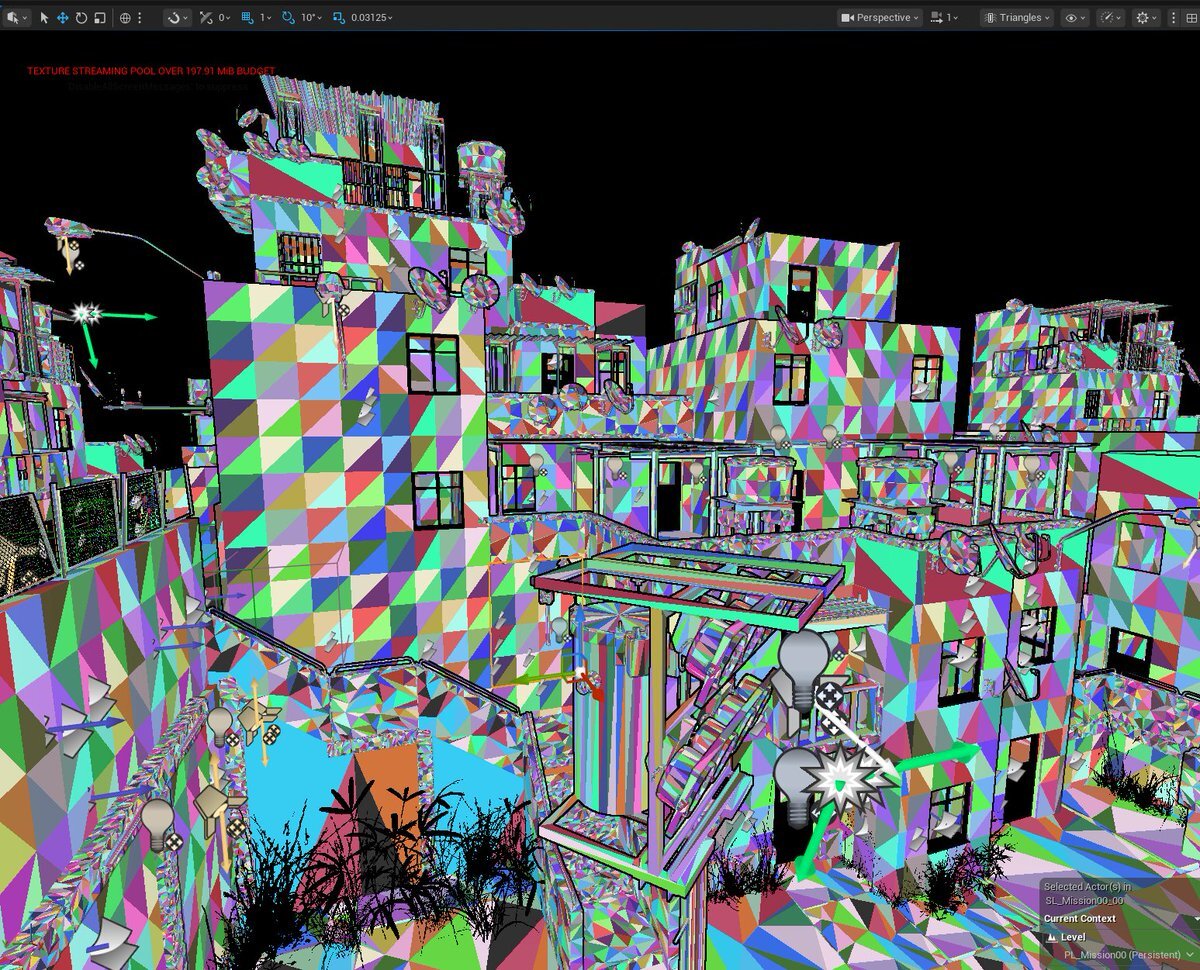Open the viewport settings gear menu
Image resolution: width=1200 pixels, height=970 pixels.
click(x=1145, y=18)
